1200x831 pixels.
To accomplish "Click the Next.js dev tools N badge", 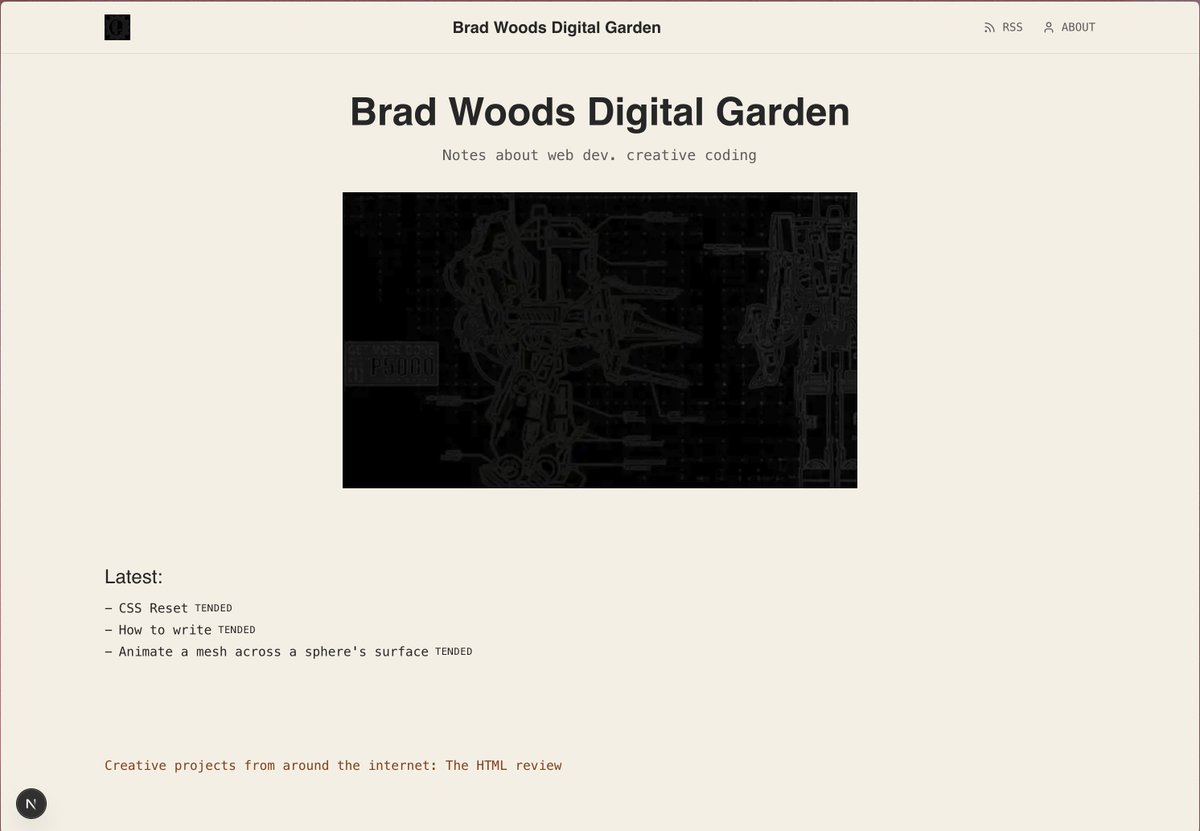I will [x=32, y=803].
